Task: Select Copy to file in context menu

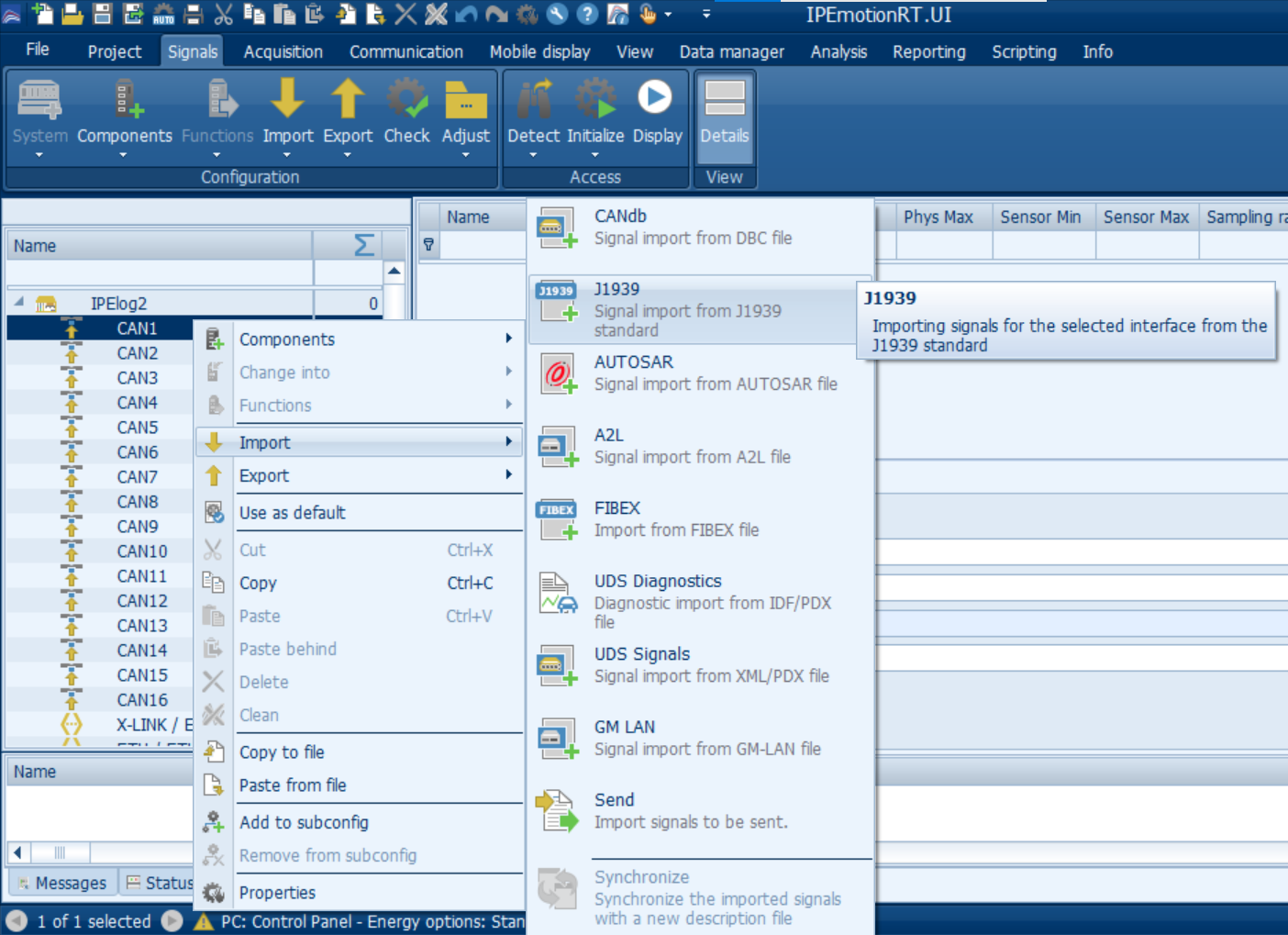Action: click(359, 752)
